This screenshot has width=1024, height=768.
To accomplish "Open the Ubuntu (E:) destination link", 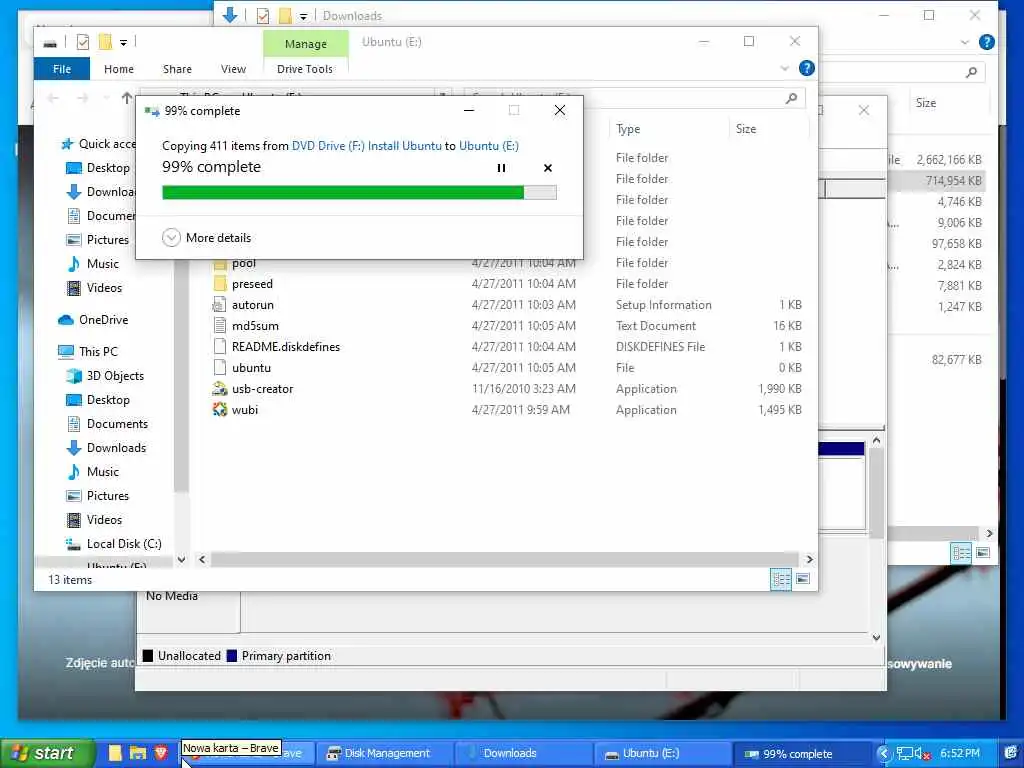I will tap(488, 146).
